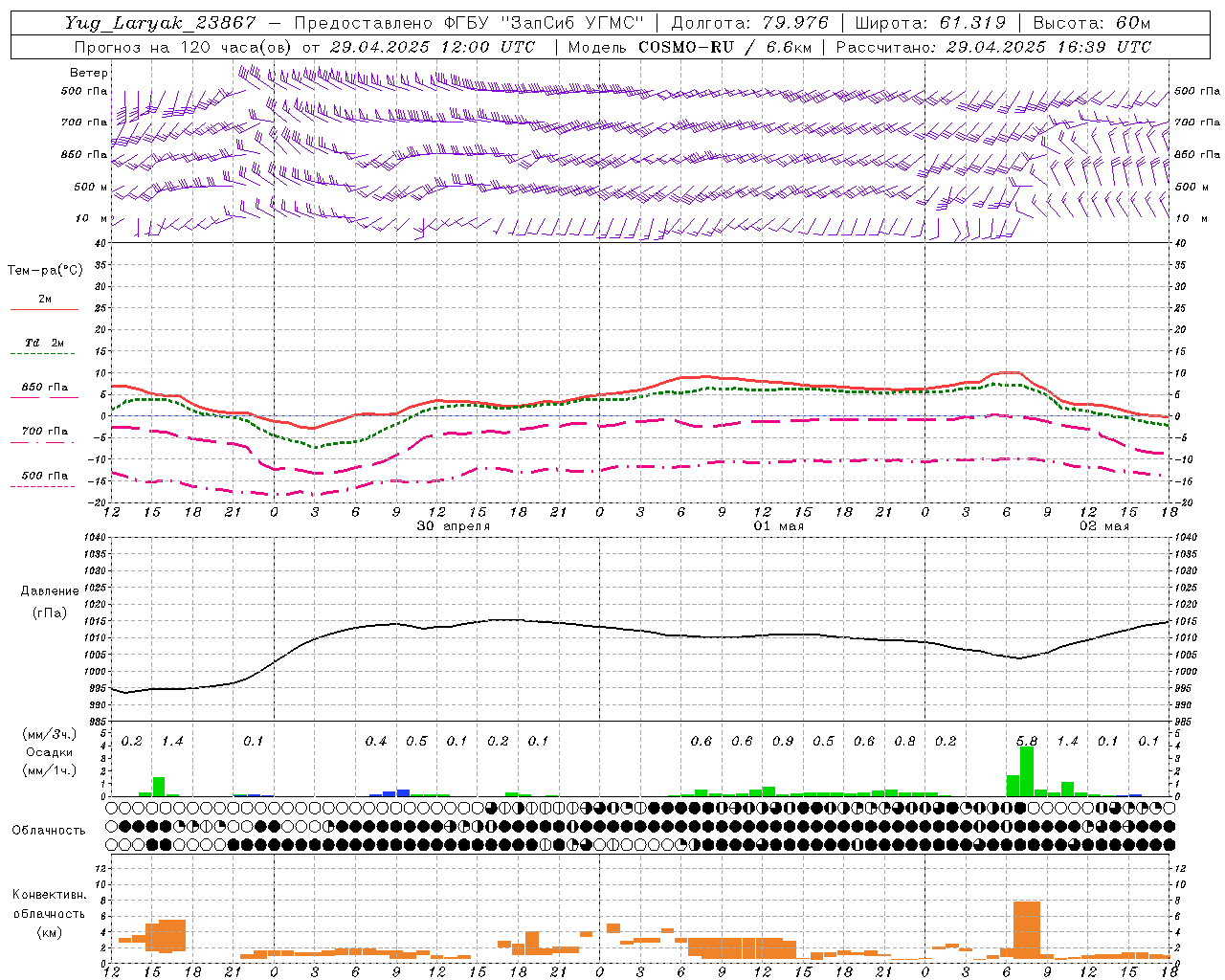Click the Осадки precipitation label
The height and width of the screenshot is (980, 1225).
[x=50, y=752]
